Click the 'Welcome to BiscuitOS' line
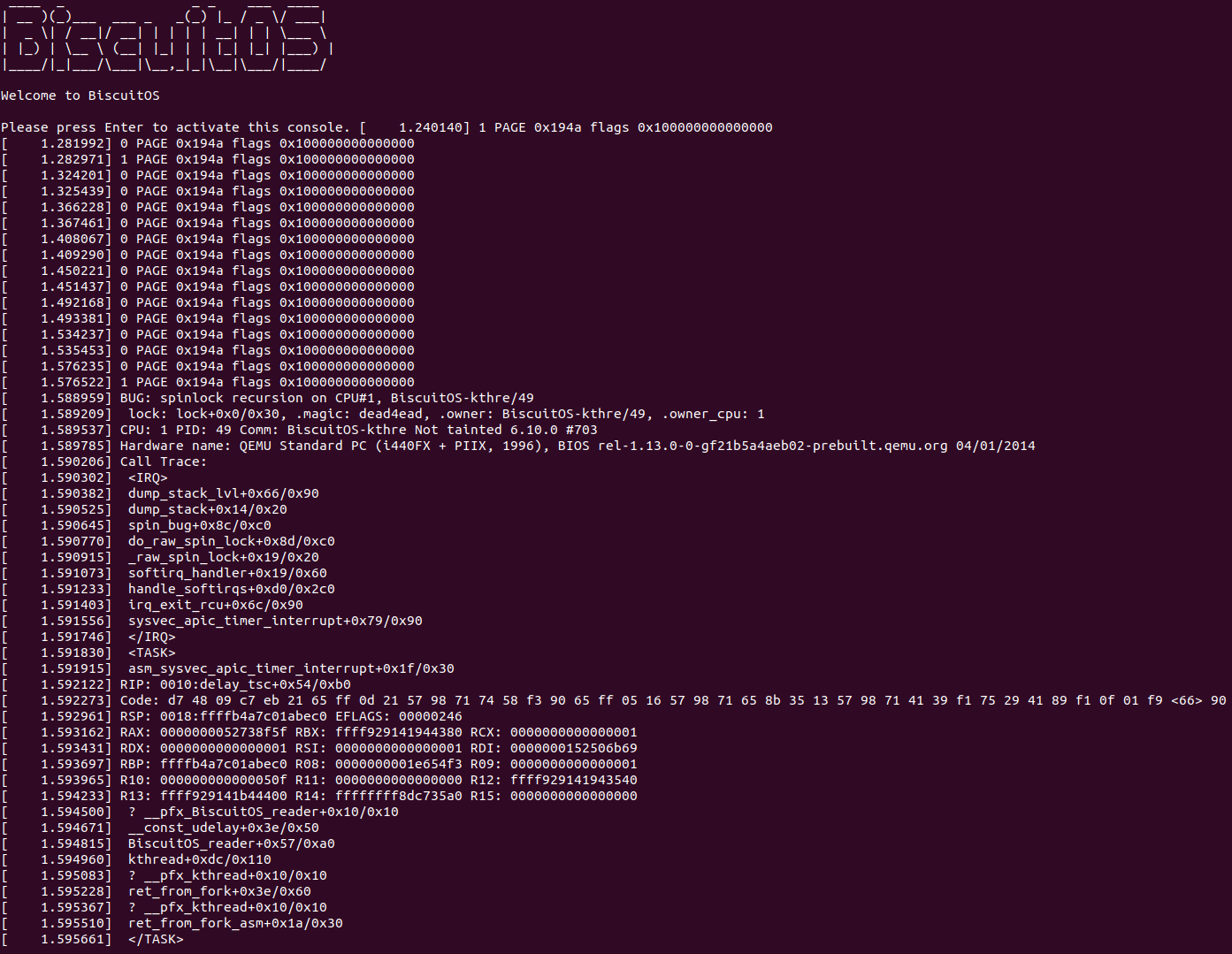The width and height of the screenshot is (1232, 954). click(80, 95)
